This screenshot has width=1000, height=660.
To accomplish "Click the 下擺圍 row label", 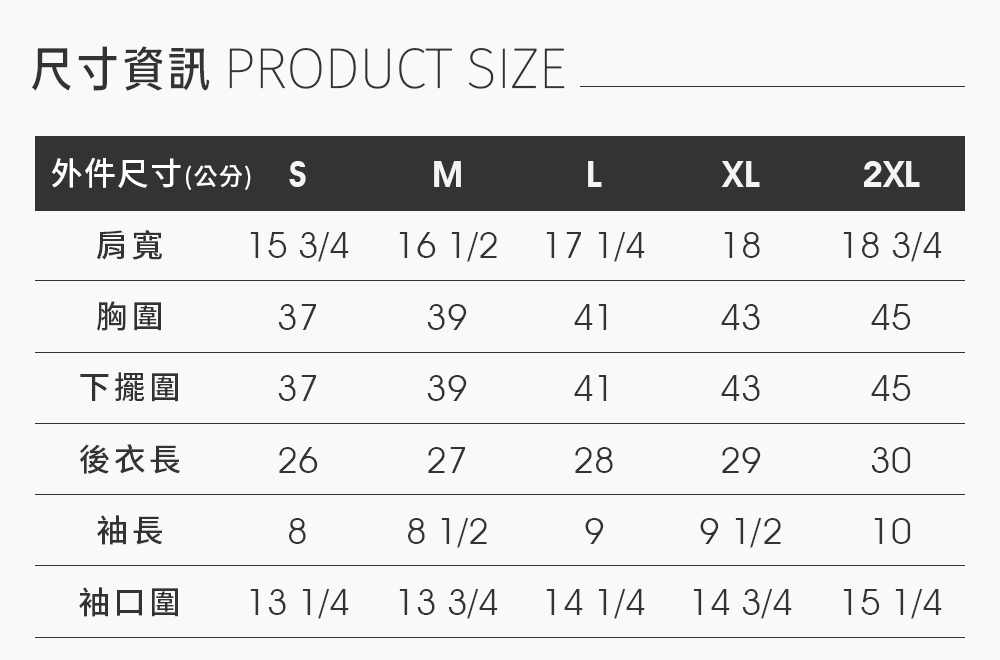I will click(130, 388).
